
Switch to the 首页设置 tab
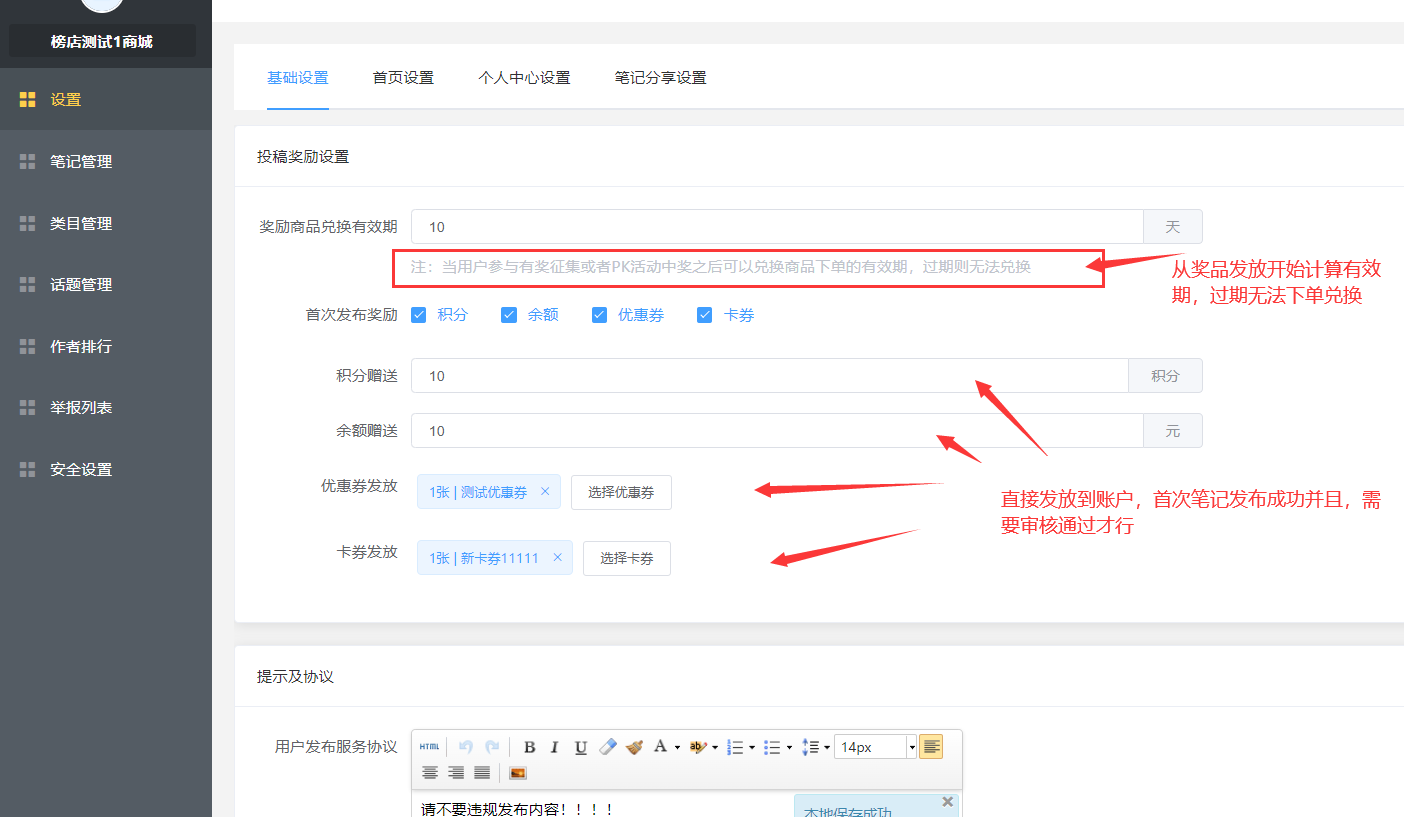pyautogui.click(x=403, y=77)
